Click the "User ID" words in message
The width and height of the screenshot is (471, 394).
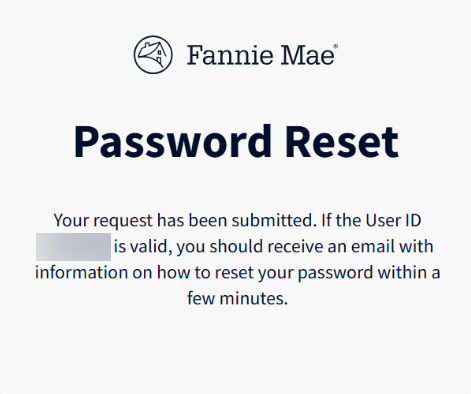393,220
